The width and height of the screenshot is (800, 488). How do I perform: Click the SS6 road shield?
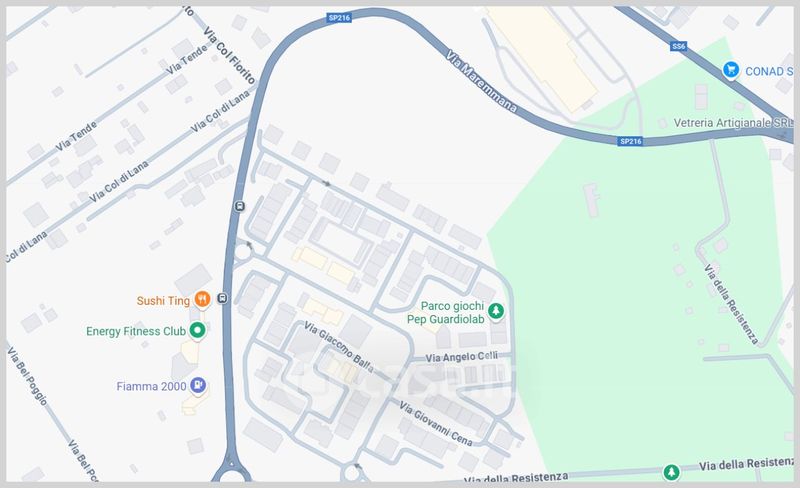pos(679,46)
